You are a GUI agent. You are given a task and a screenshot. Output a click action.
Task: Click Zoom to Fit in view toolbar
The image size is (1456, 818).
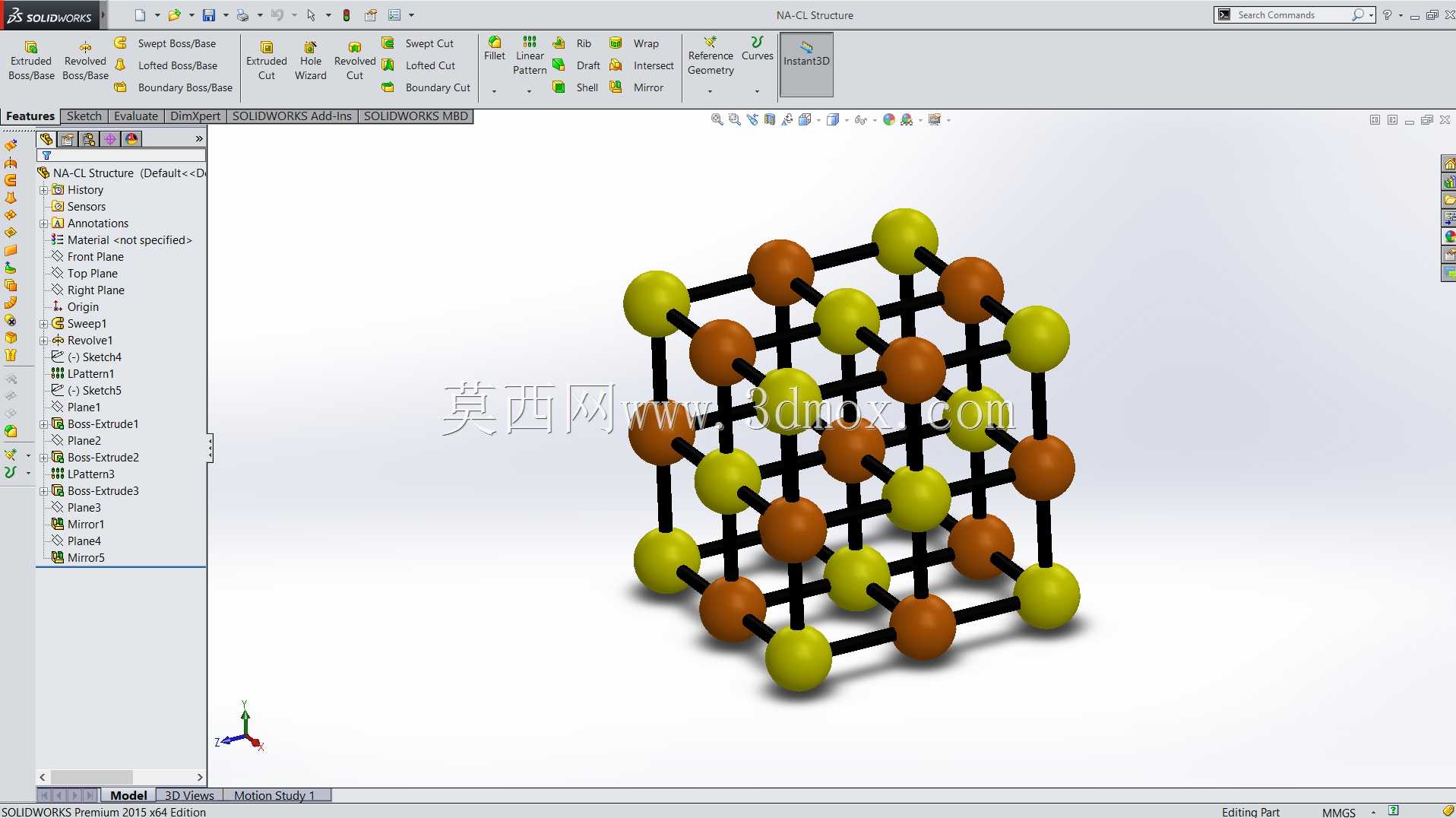(717, 119)
